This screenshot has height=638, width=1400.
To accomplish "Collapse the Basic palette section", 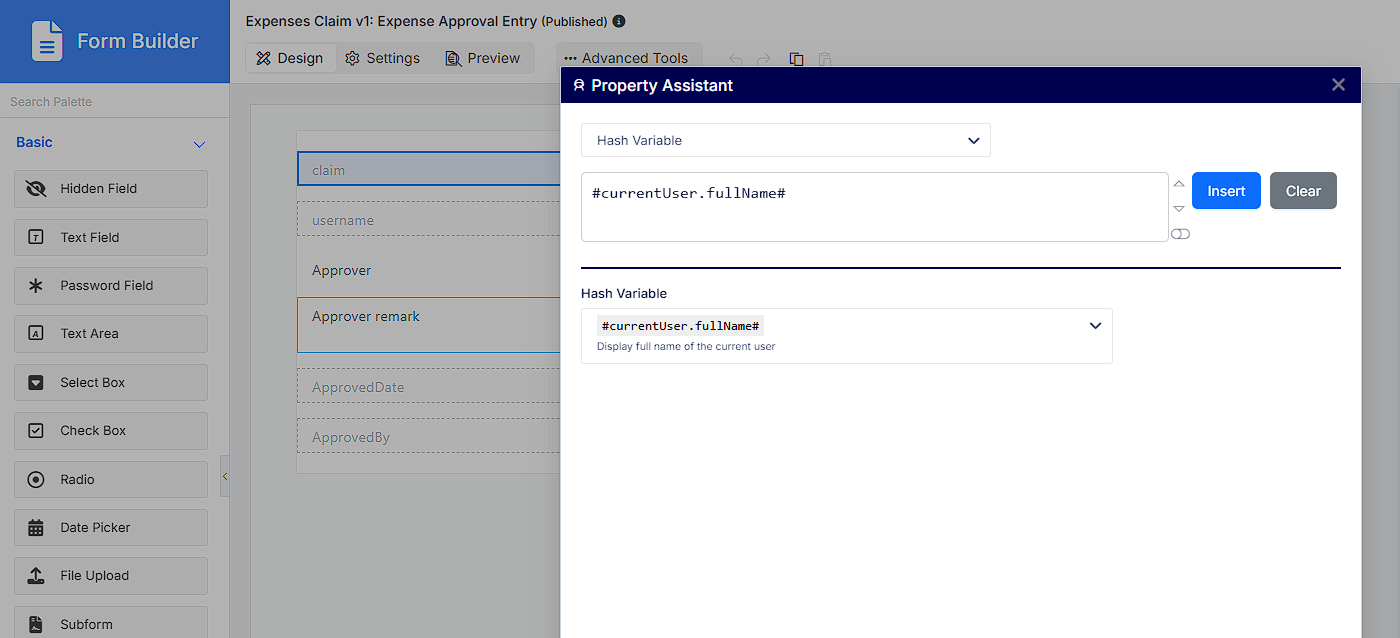I will click(199, 144).
